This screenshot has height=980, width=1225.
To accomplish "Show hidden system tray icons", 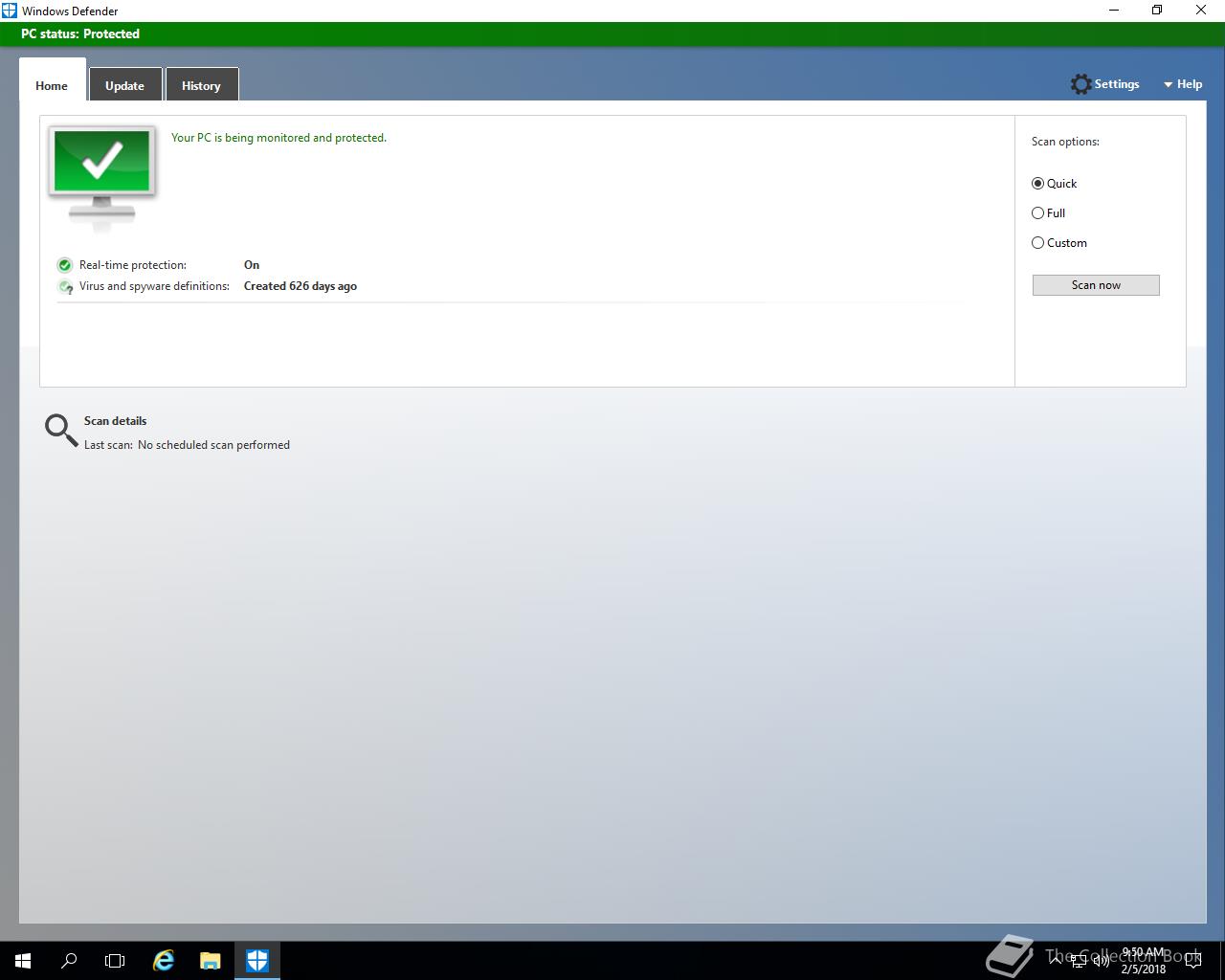I will coord(1056,961).
